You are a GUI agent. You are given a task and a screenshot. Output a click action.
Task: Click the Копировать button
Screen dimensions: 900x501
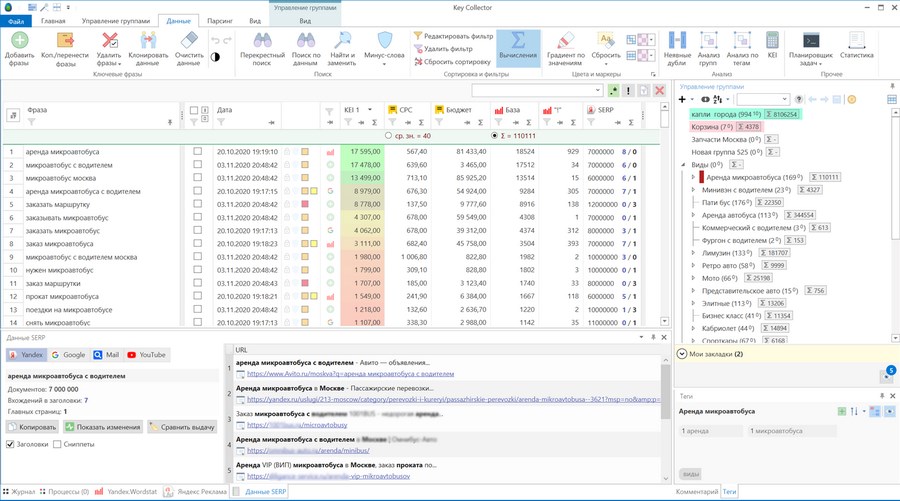pos(32,427)
